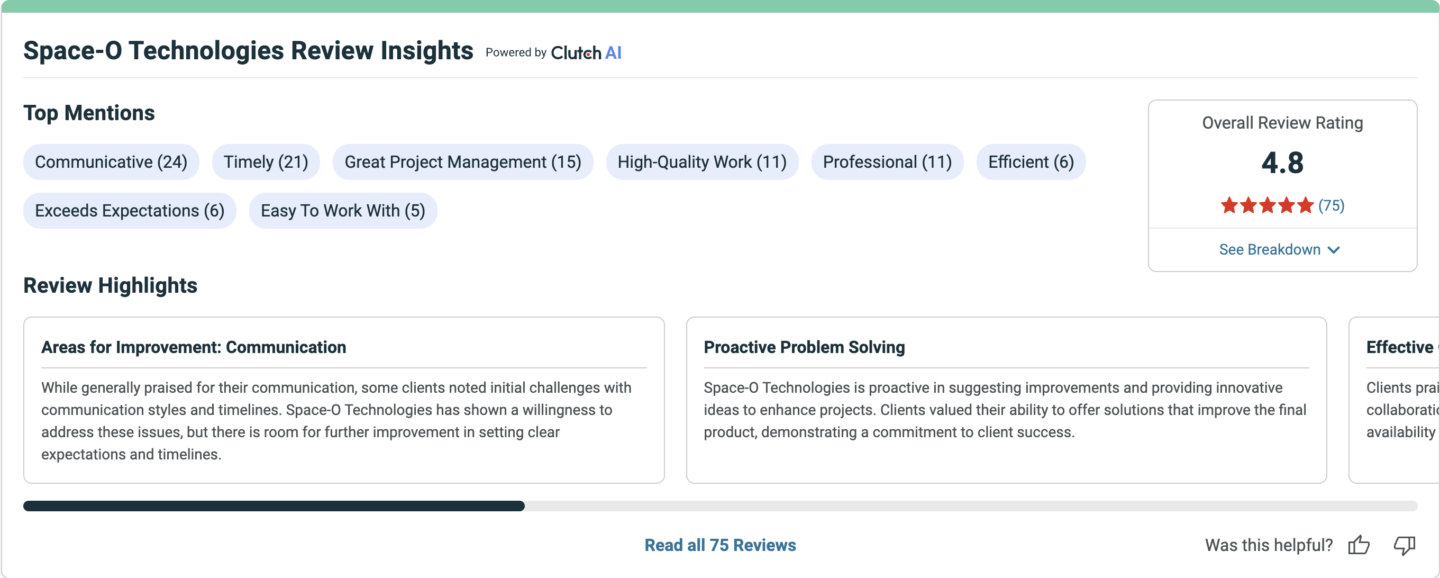This screenshot has height=578, width=1440.
Task: Click the thumbs up helpful icon
Action: 1359,545
